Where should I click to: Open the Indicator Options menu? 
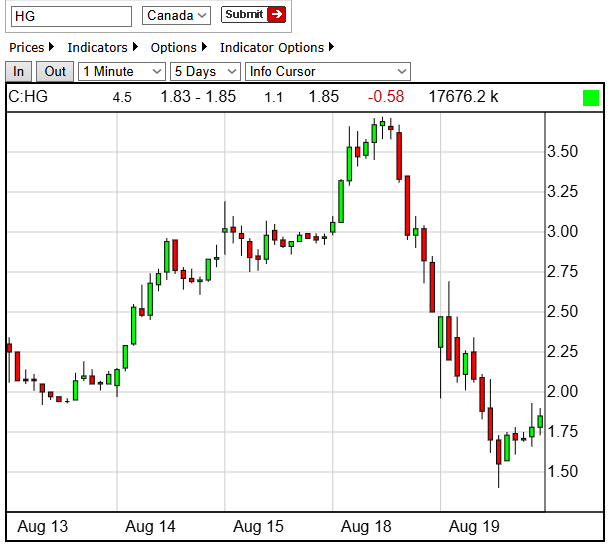(277, 48)
